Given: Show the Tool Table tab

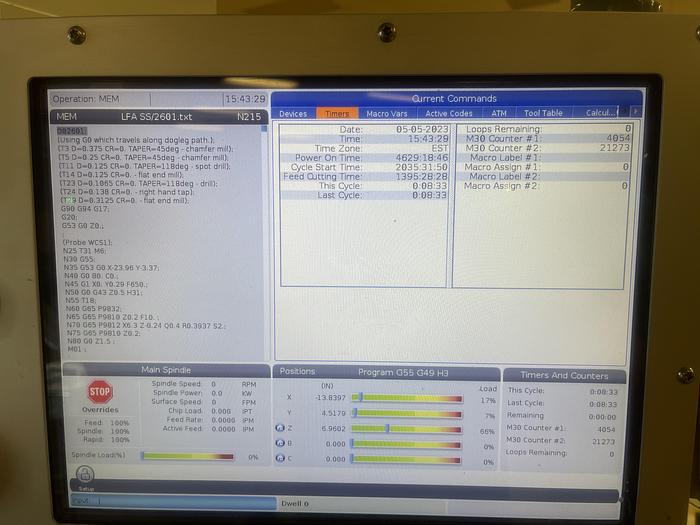Looking at the screenshot, I should click(x=543, y=114).
